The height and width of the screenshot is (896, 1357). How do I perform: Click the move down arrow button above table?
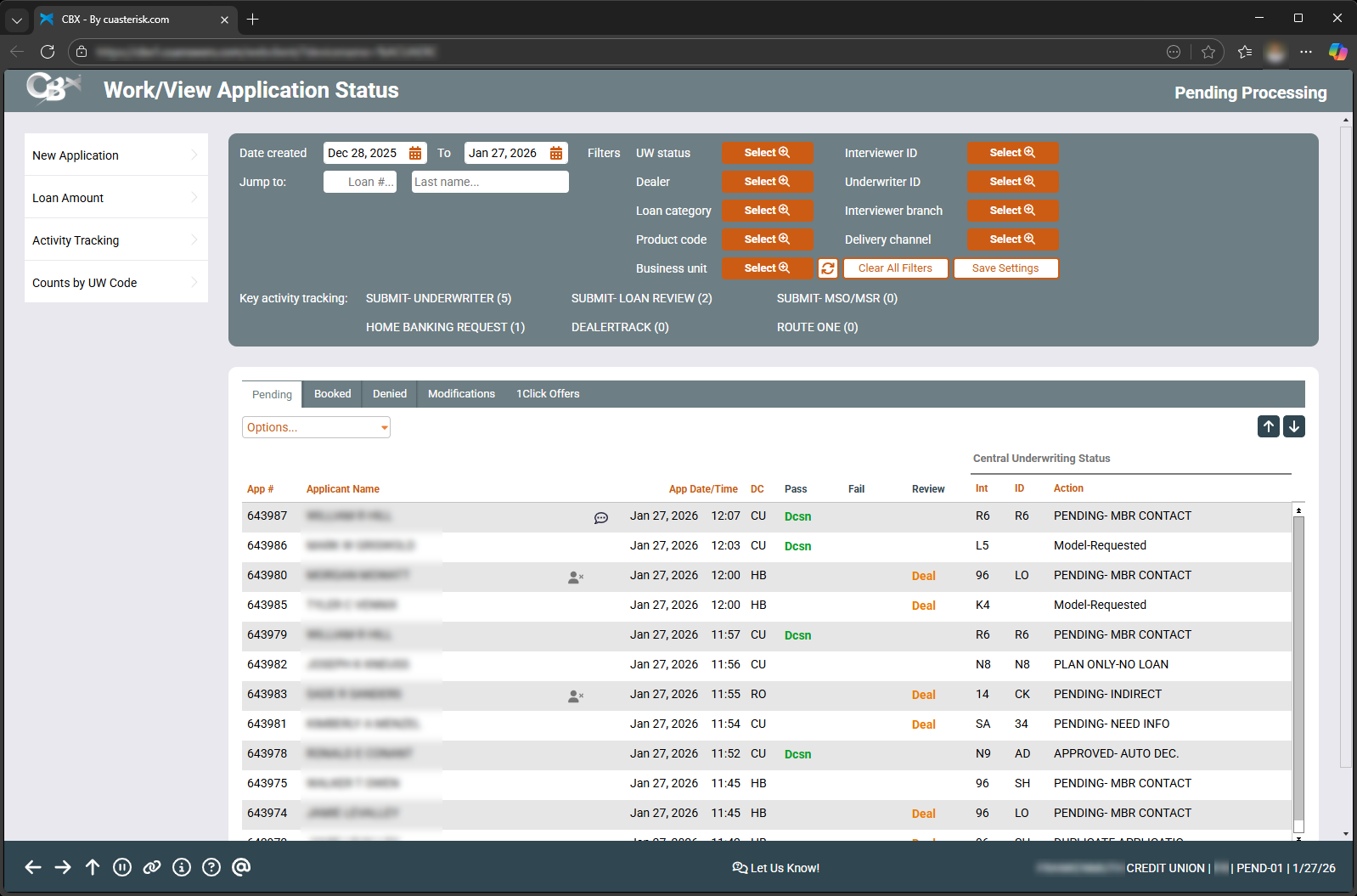1294,426
